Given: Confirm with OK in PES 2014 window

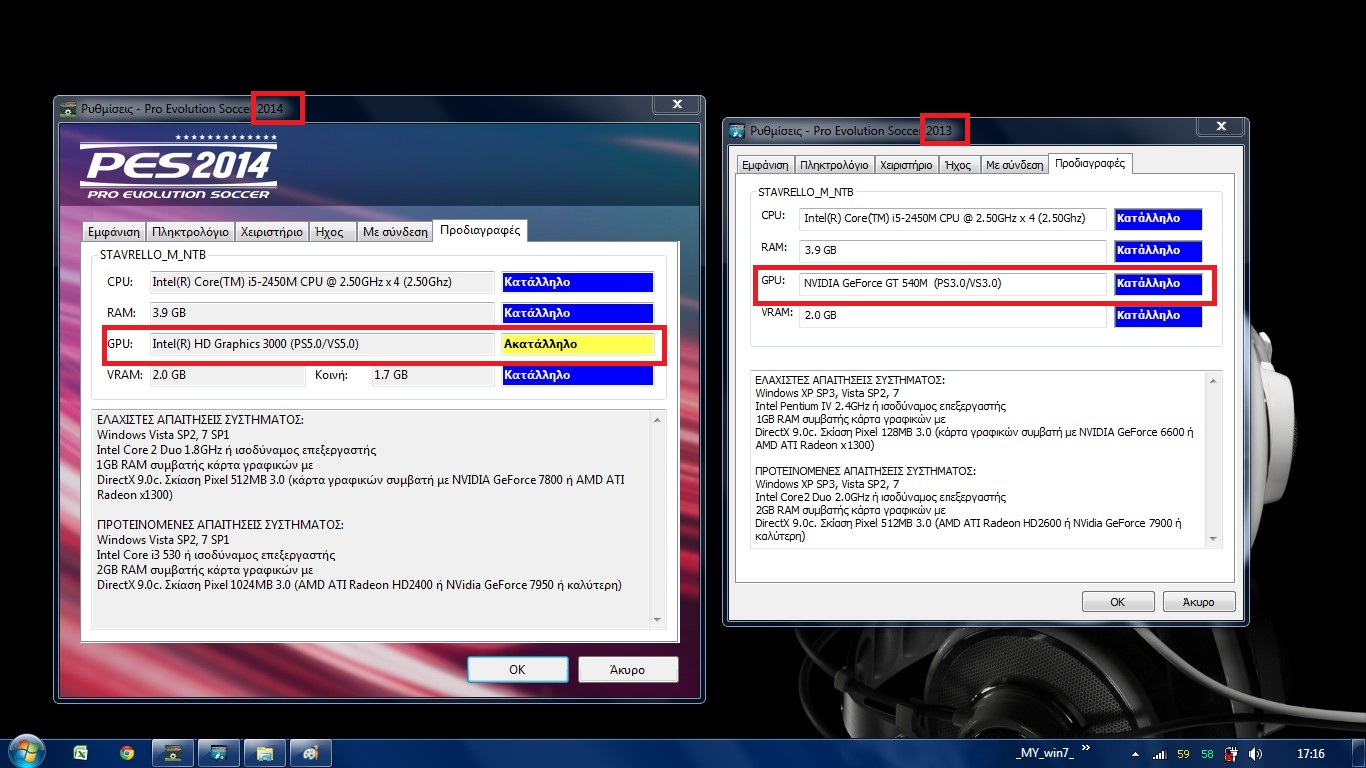Looking at the screenshot, I should tap(517, 669).
